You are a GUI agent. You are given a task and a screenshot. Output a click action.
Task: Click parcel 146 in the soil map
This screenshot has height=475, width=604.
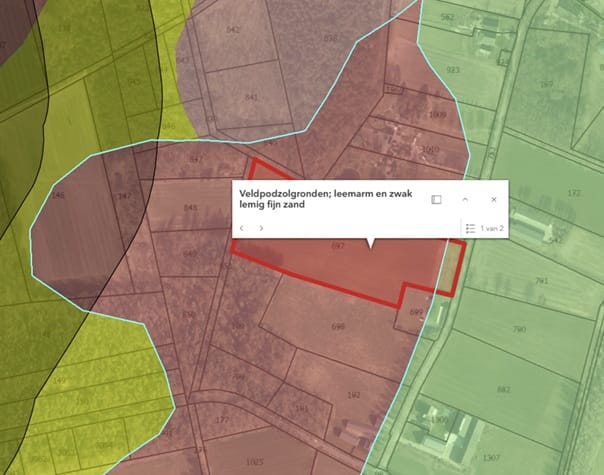[57, 196]
